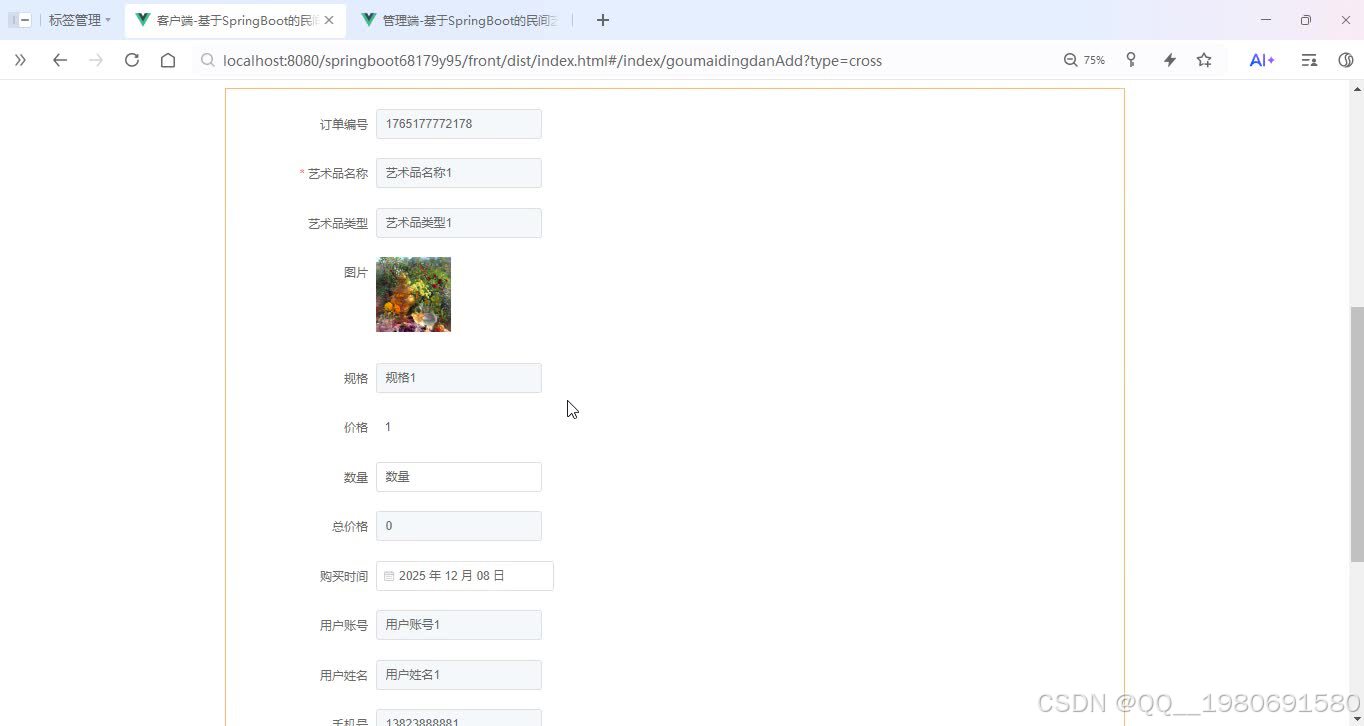Go to the browser home page

pos(168,60)
